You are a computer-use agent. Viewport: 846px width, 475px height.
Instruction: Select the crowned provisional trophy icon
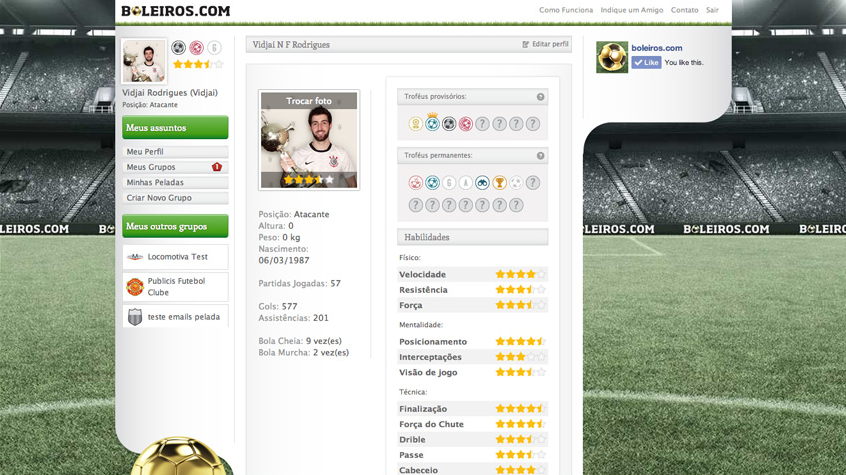click(432, 123)
